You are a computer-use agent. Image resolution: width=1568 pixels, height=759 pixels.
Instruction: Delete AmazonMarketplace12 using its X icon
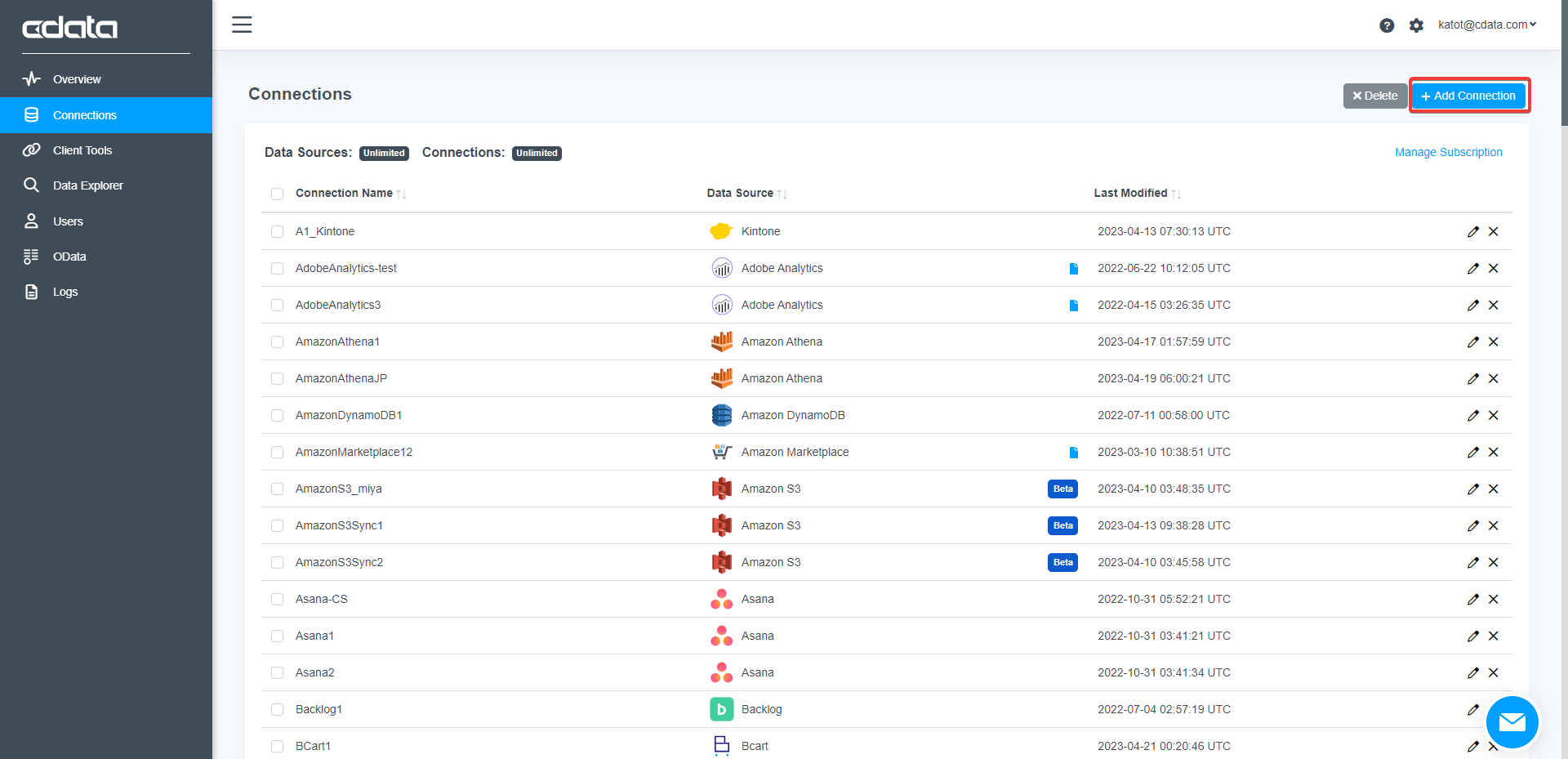click(1493, 452)
